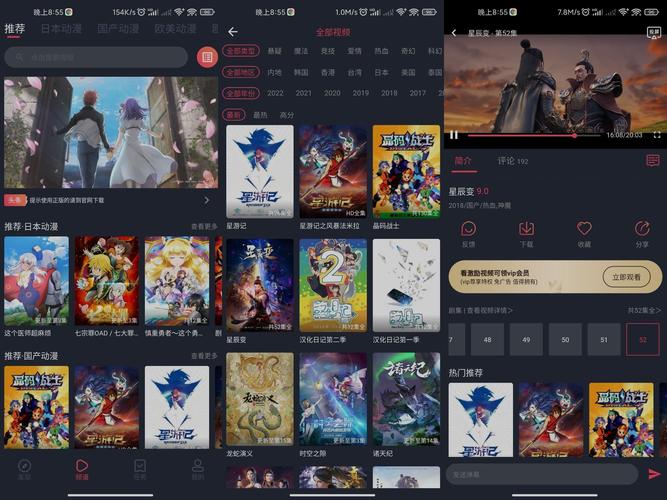
Task: Select the 日本 region filter
Action: click(381, 73)
